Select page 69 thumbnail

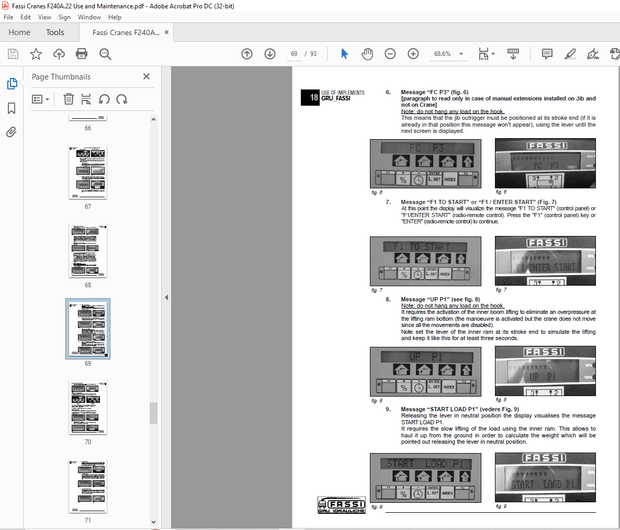[x=88, y=329]
